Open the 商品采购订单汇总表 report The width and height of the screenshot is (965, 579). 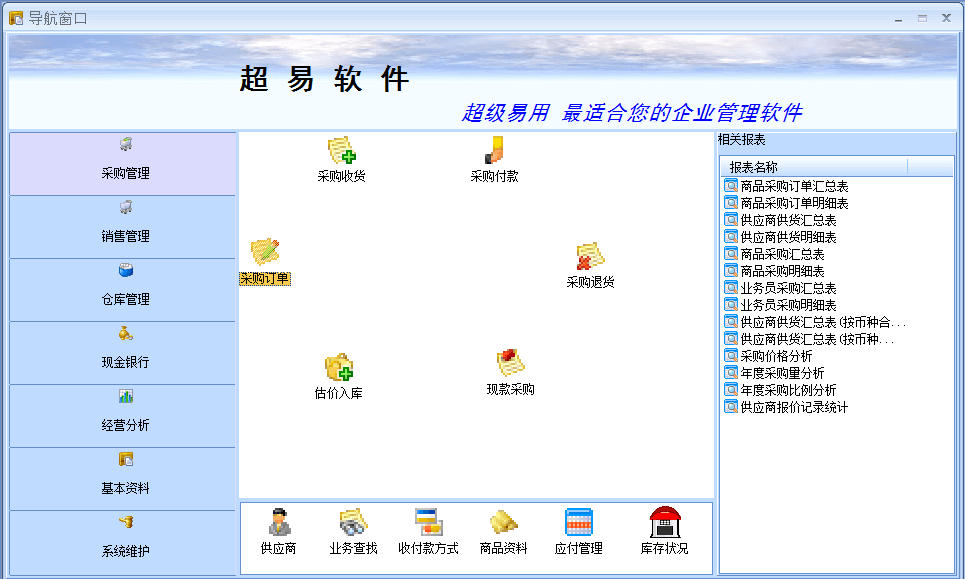(794, 186)
